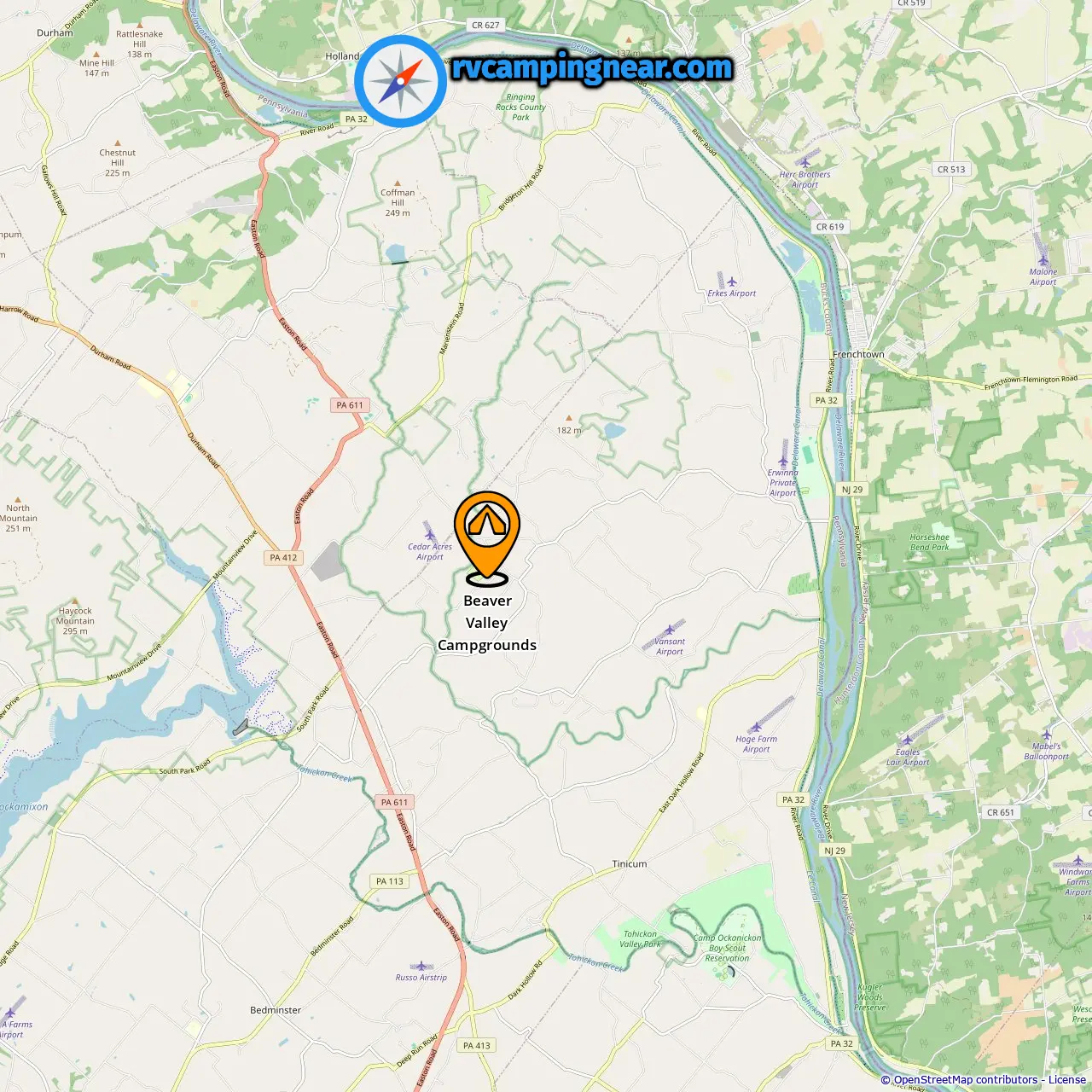Click the Malone Airport plane icon
This screenshot has height=1092, width=1092.
point(1043,260)
